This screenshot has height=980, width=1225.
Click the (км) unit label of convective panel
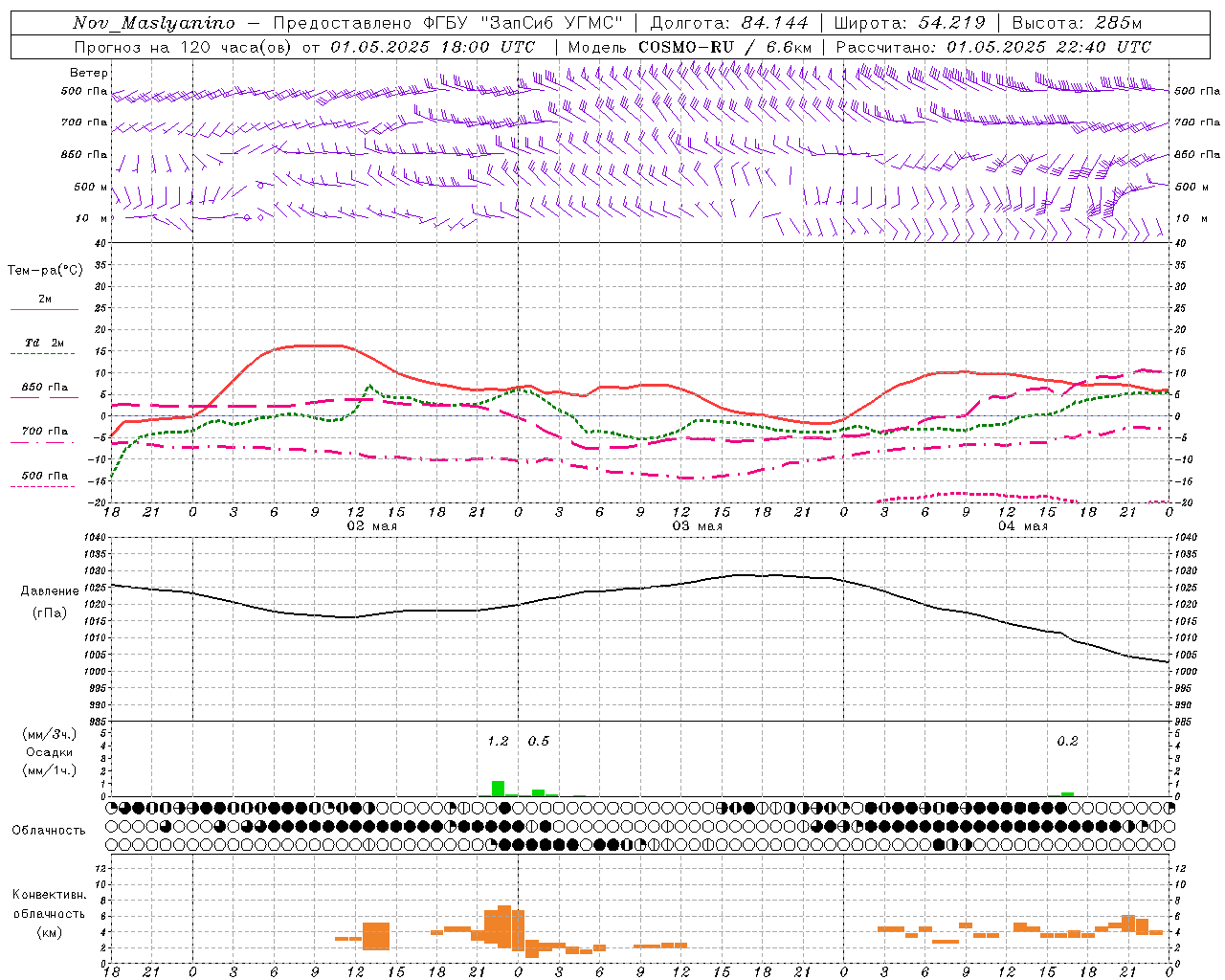click(49, 932)
